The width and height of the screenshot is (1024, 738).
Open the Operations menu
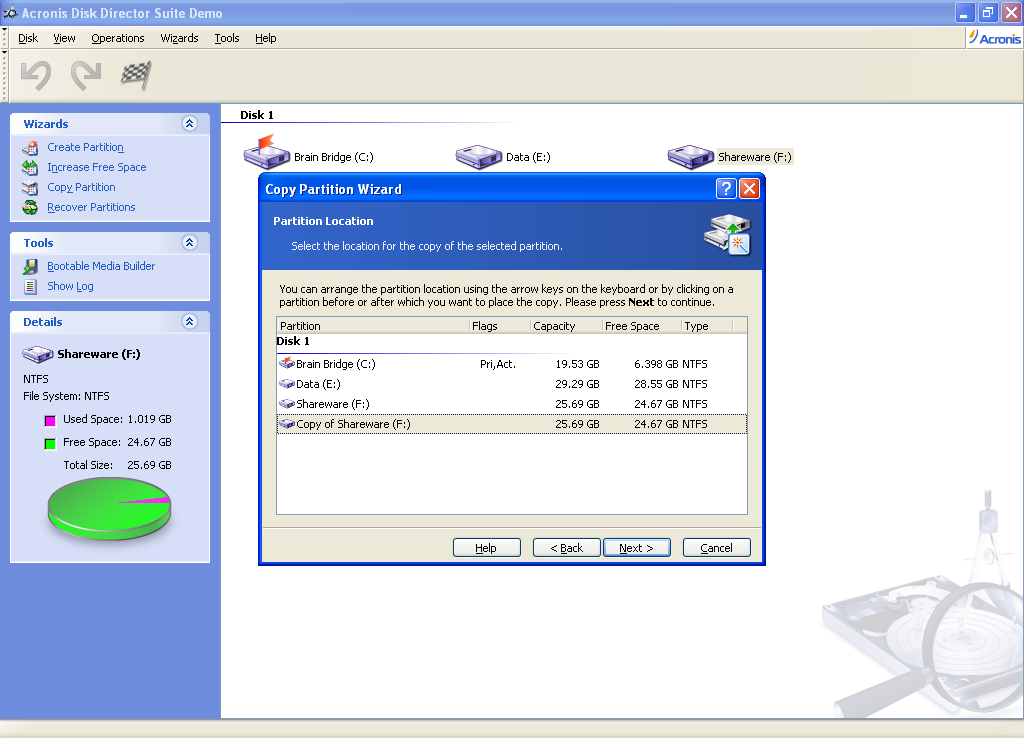coord(118,38)
